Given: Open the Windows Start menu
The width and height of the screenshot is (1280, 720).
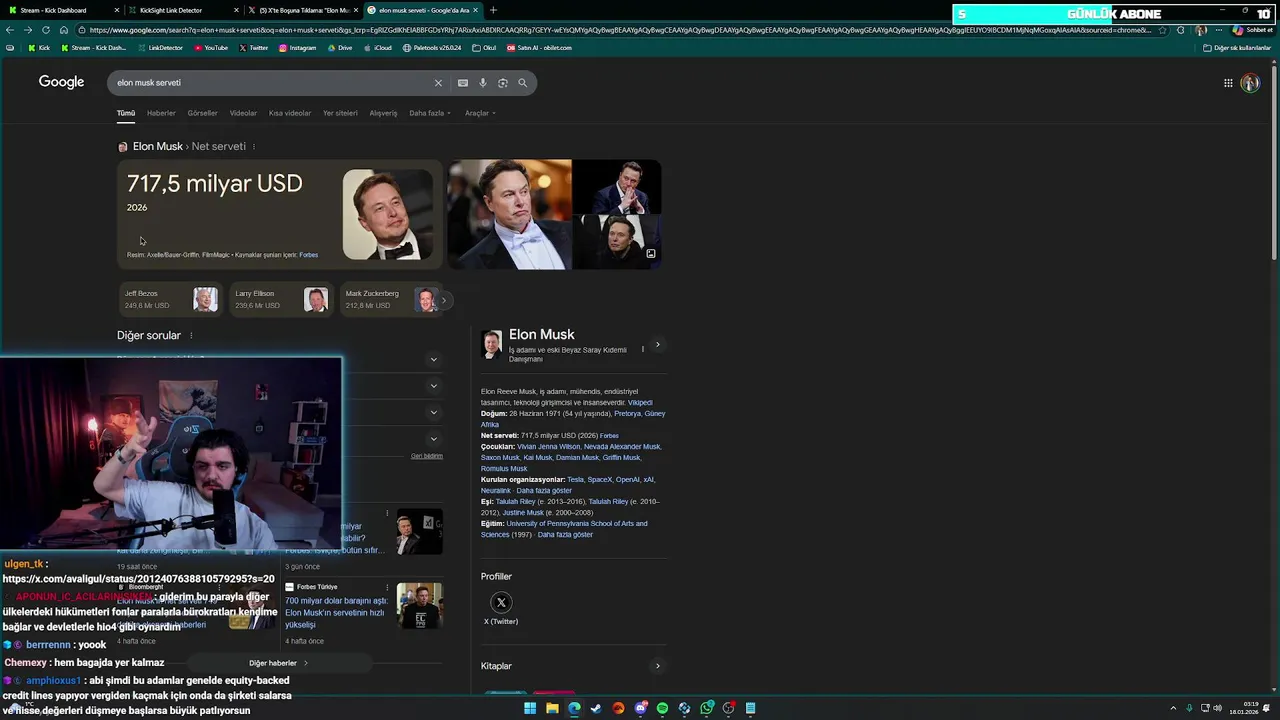Looking at the screenshot, I should pos(530,708).
